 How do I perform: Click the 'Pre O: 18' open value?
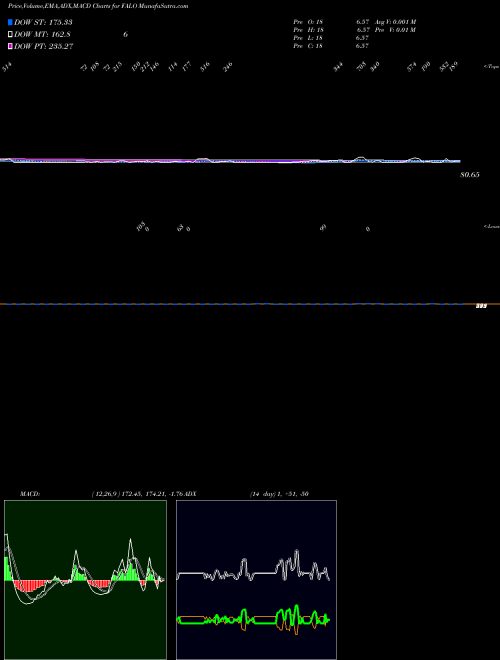(308, 22)
